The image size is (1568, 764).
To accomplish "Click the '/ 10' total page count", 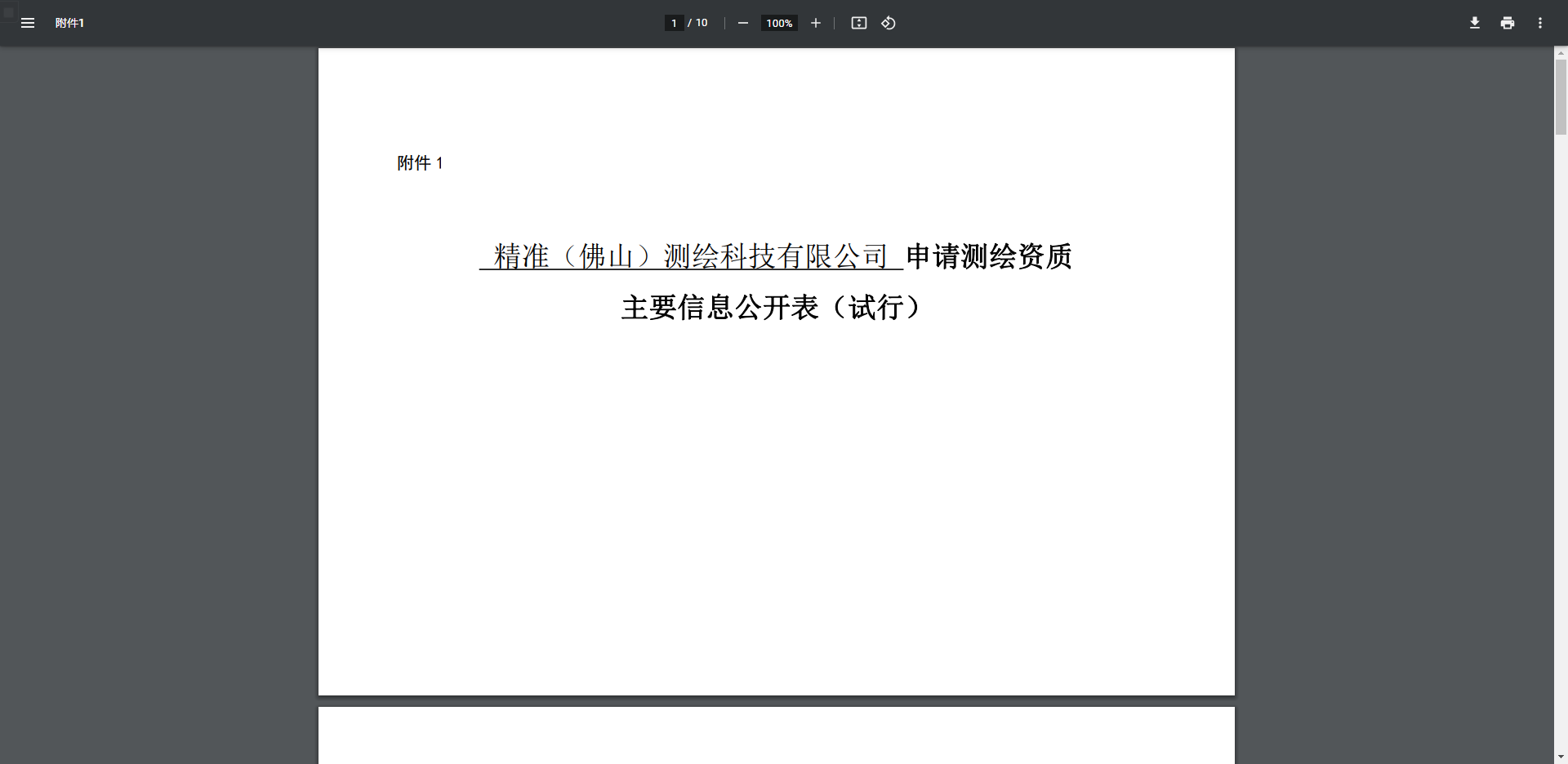I will tap(697, 23).
